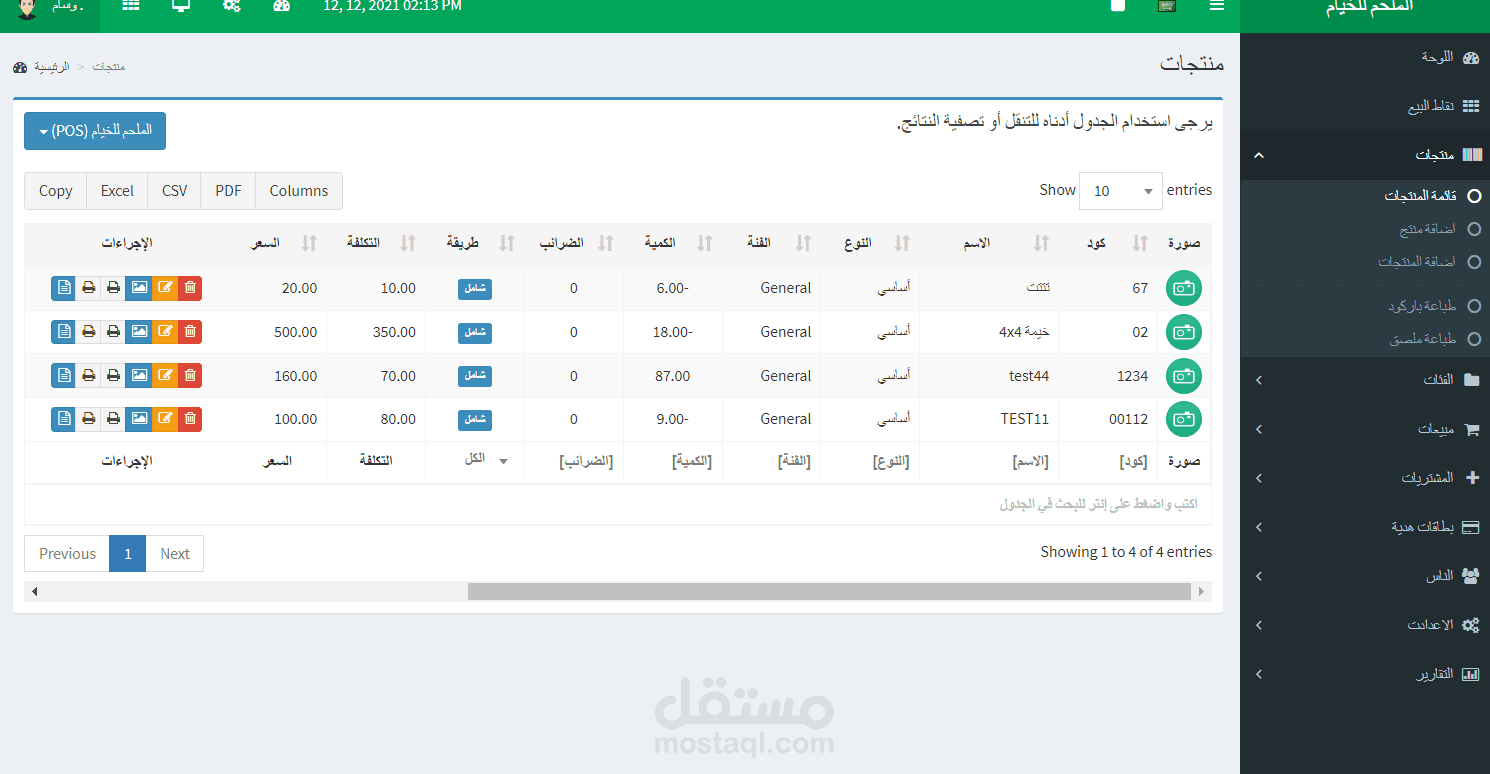Edit the خيمة 4x4 product row
The width and height of the screenshot is (1490, 774).
point(165,332)
